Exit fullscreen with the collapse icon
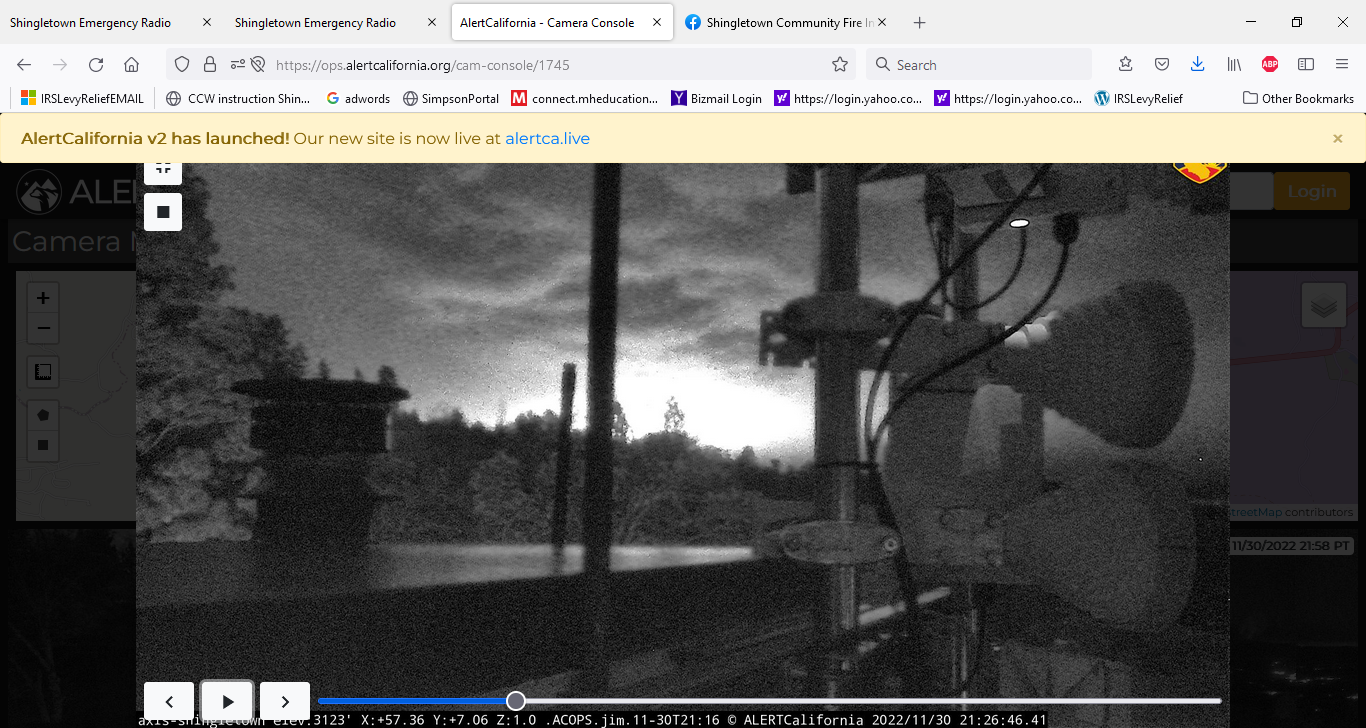Image resolution: width=1366 pixels, height=728 pixels. (x=163, y=170)
